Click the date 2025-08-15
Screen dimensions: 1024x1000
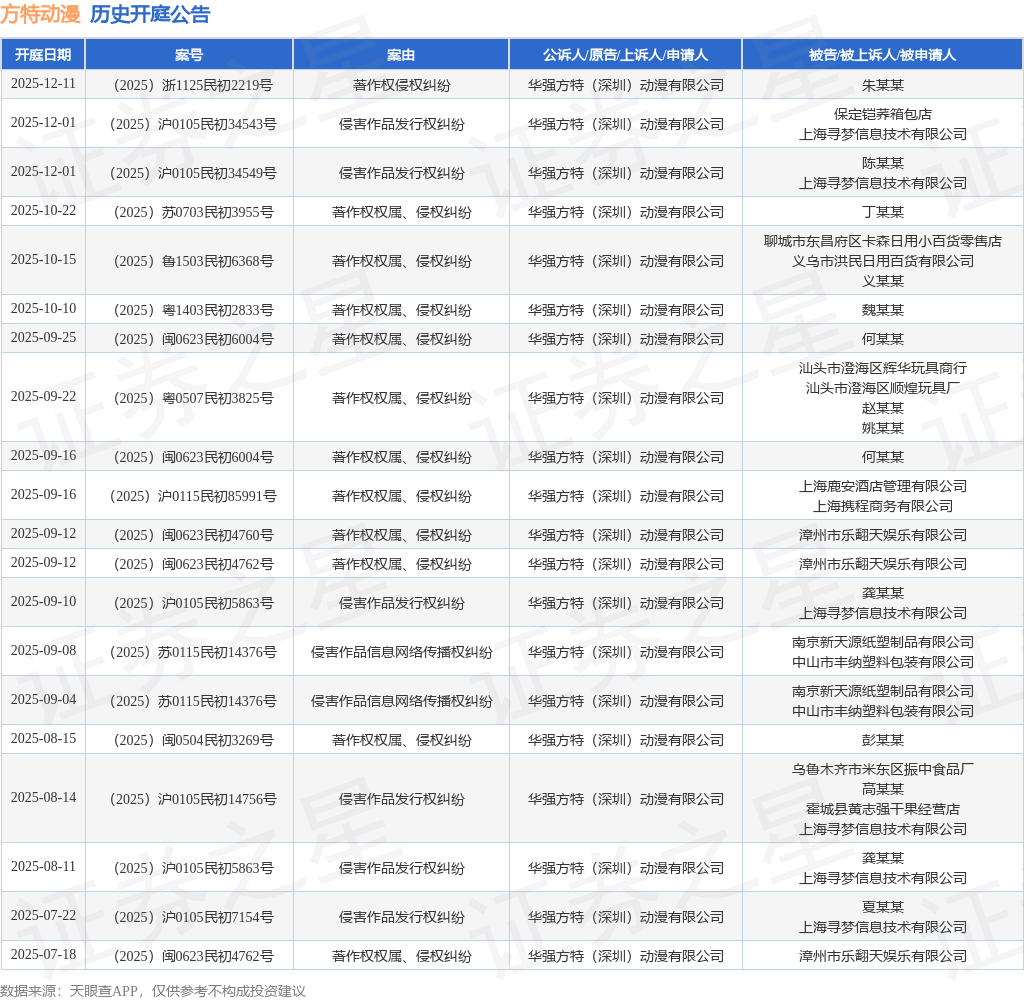click(x=43, y=739)
